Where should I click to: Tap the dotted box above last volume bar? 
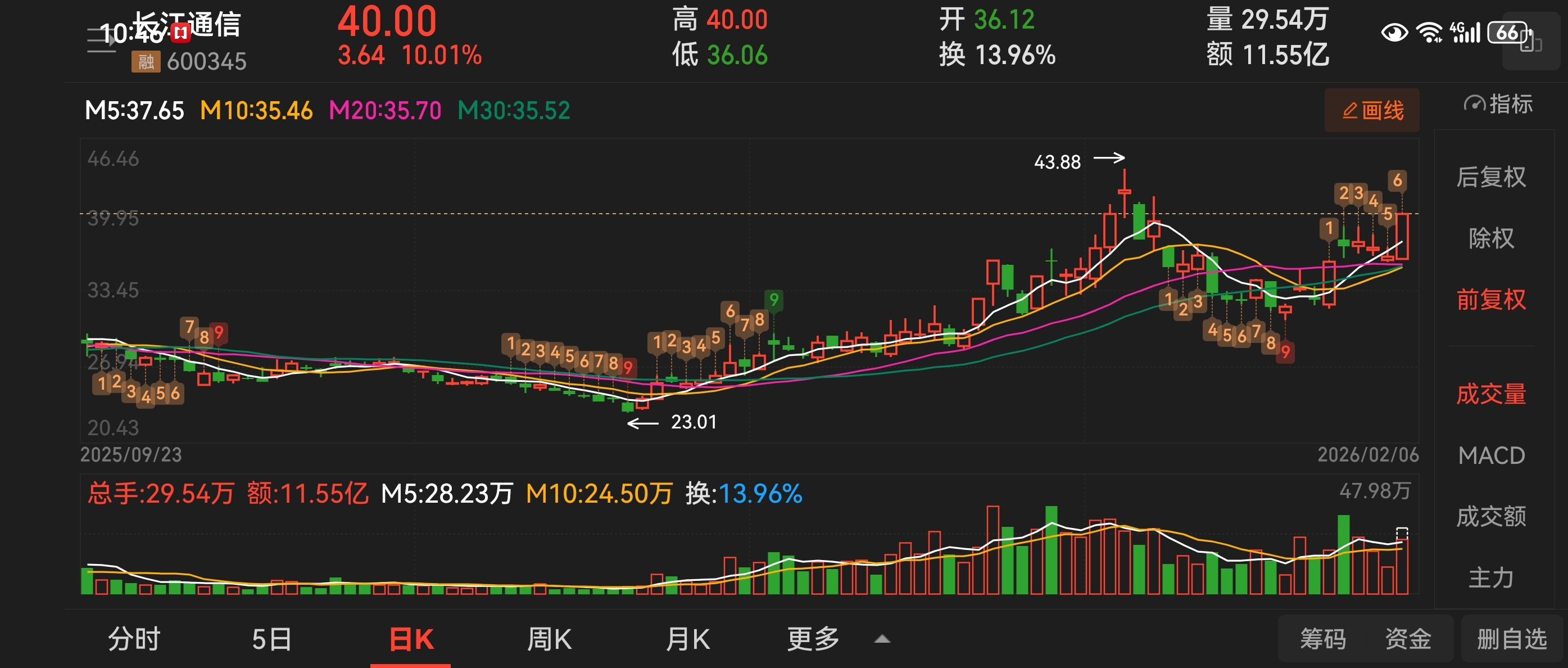[1402, 532]
